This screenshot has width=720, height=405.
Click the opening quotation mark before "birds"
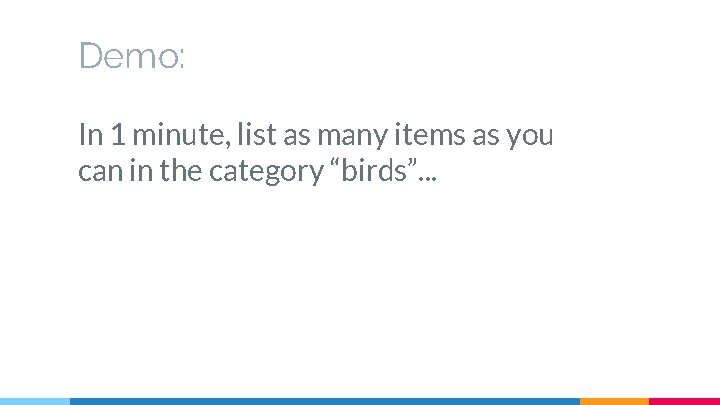click(335, 164)
